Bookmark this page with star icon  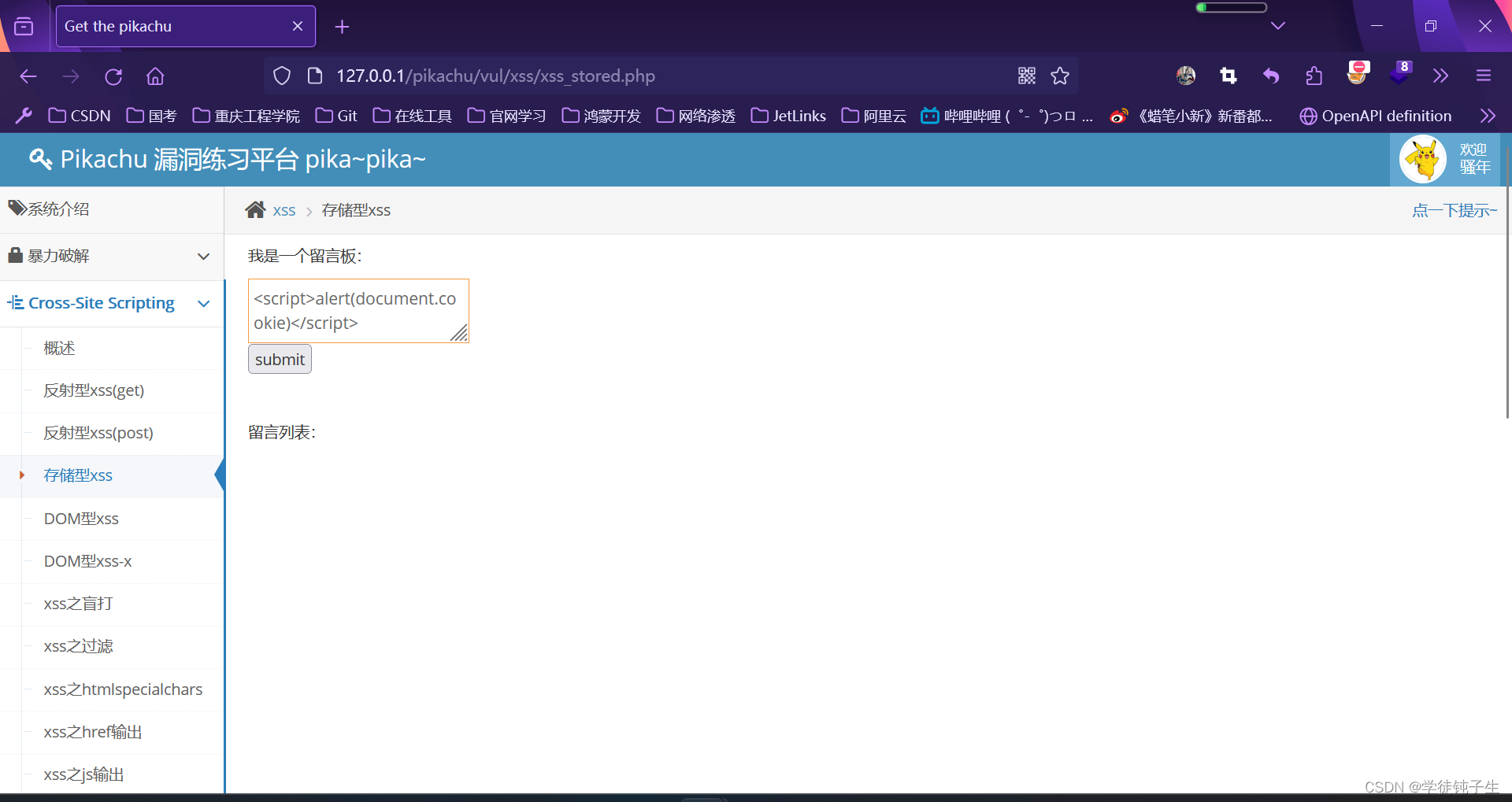pyautogui.click(x=1060, y=76)
